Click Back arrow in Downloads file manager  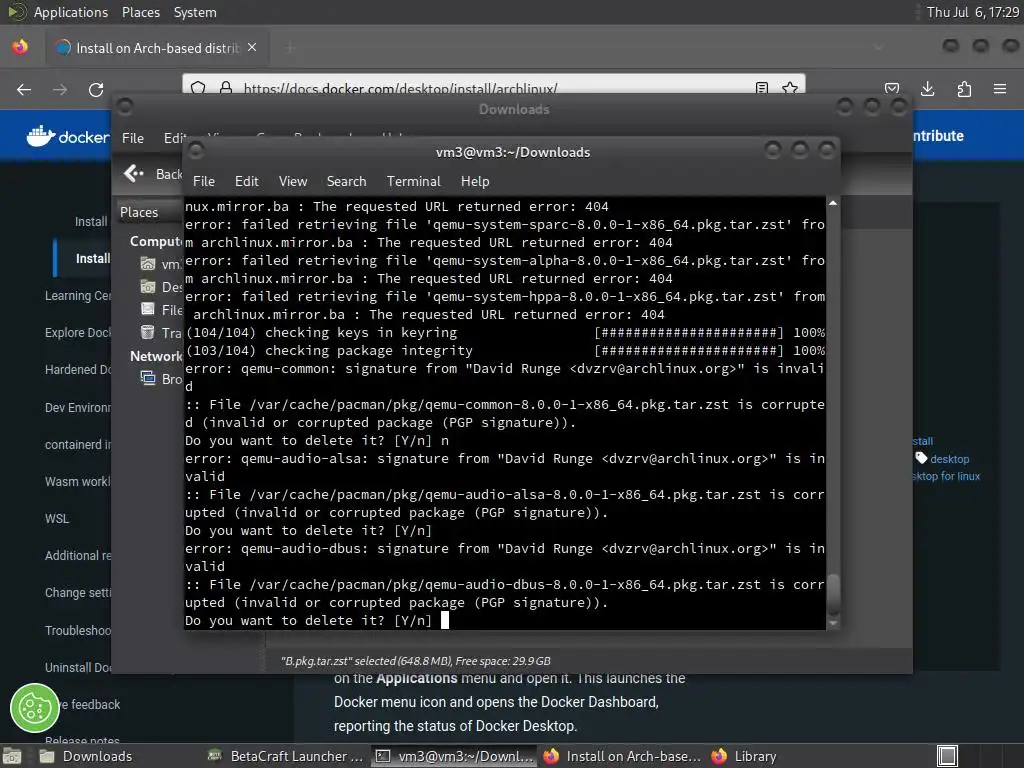point(134,173)
